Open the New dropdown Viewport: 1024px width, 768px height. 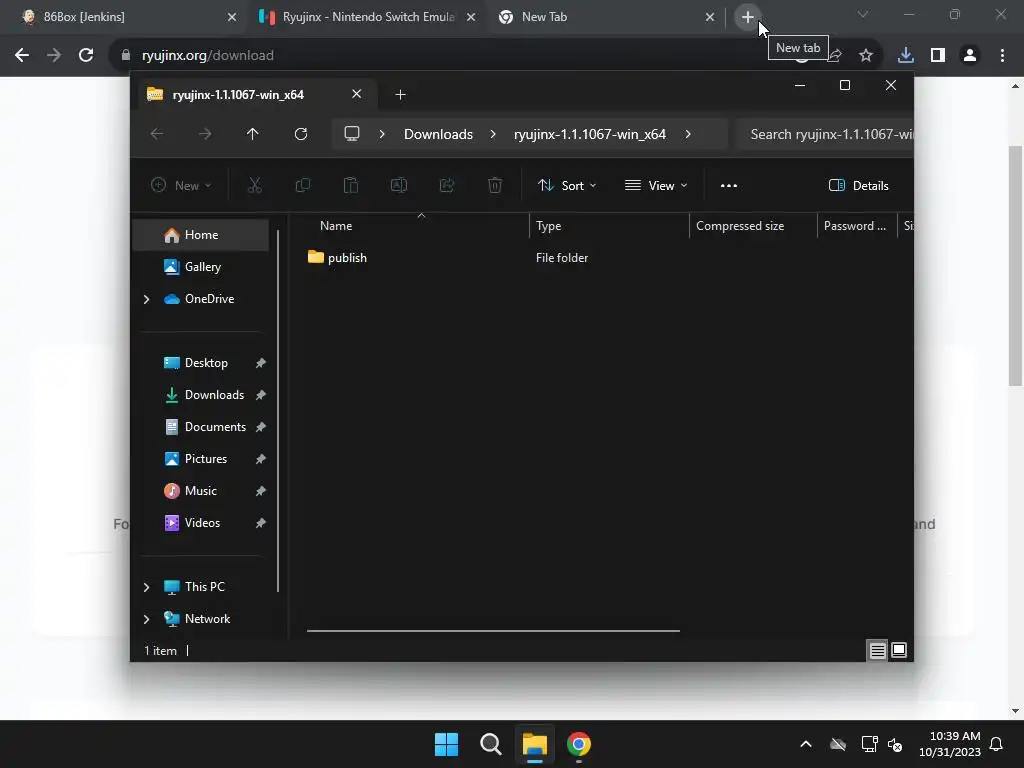tap(181, 185)
